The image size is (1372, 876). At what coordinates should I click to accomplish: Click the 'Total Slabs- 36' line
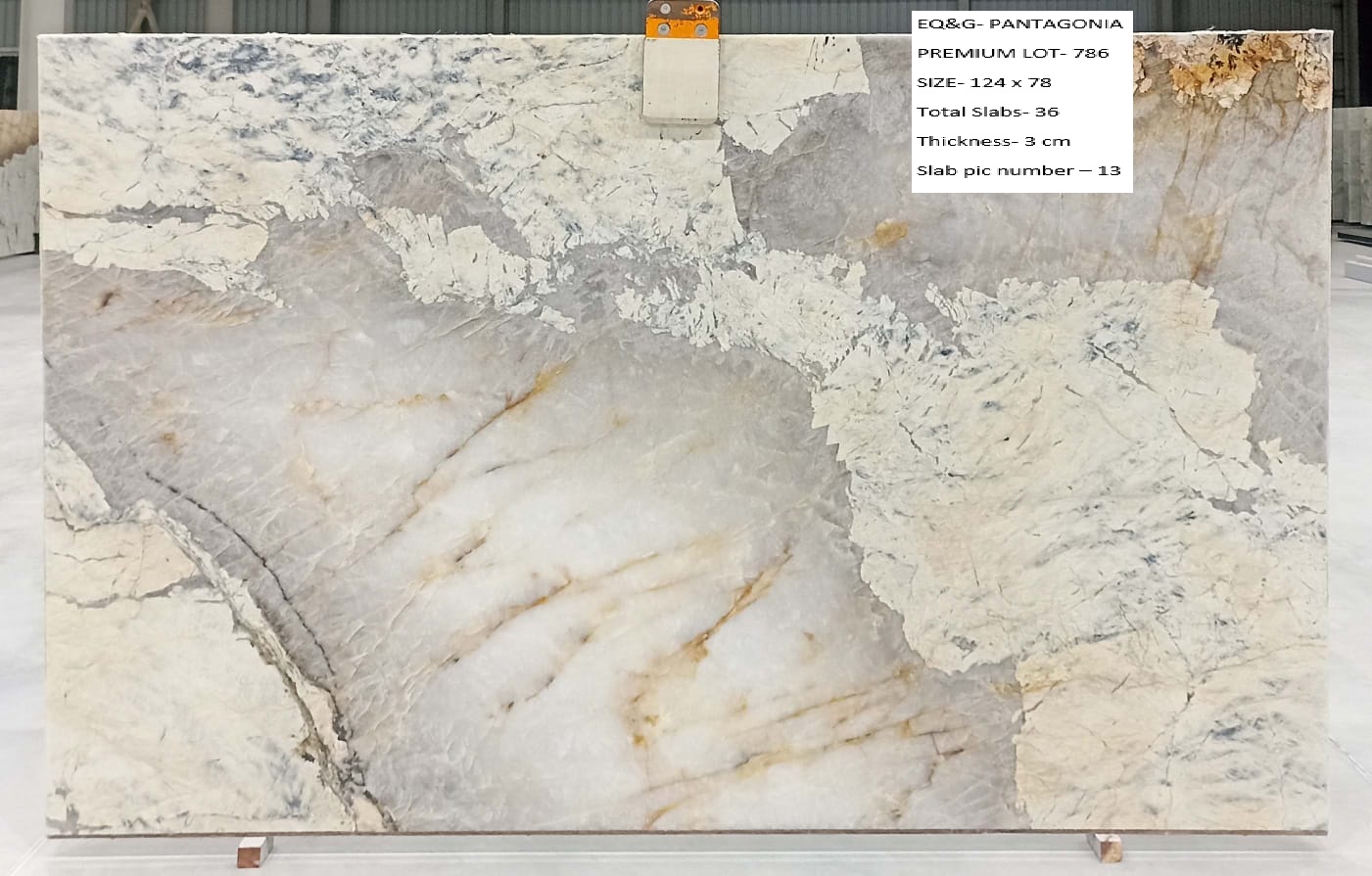987,112
